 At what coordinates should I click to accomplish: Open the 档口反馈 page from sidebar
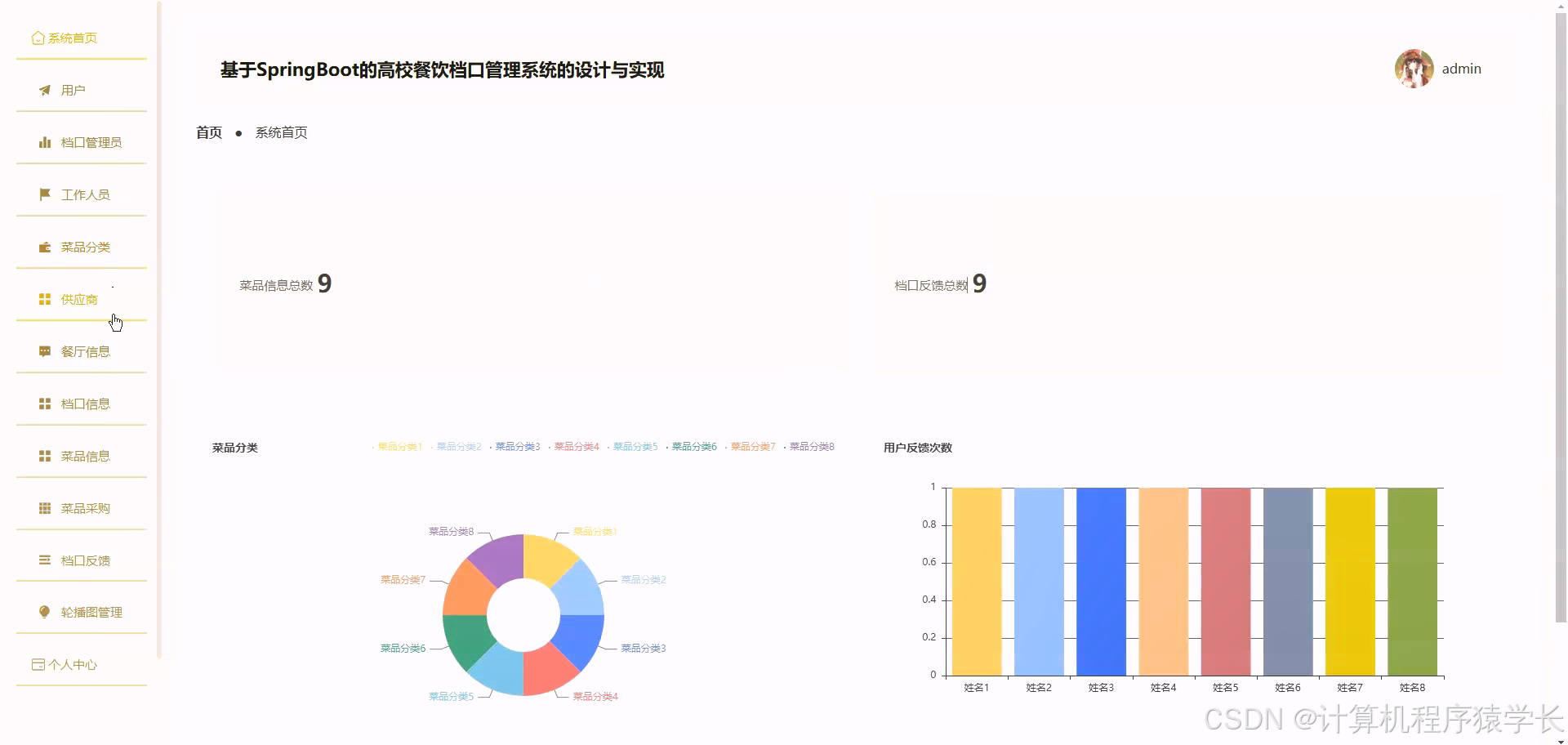pyautogui.click(x=85, y=560)
